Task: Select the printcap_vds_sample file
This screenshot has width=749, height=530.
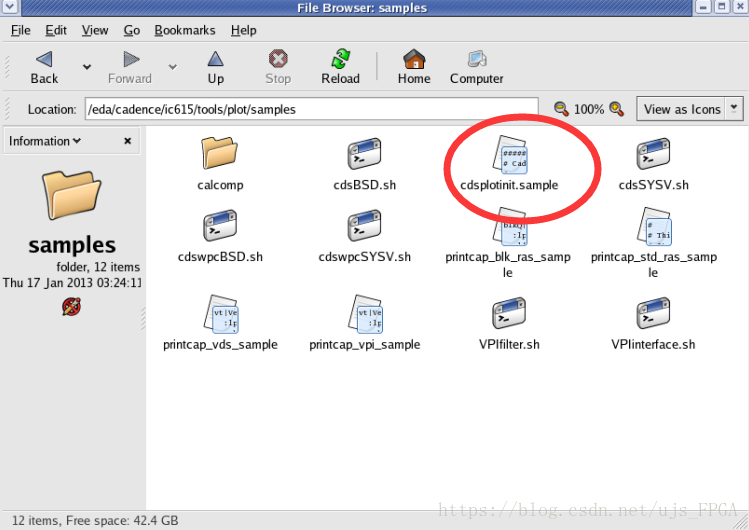Action: point(220,314)
